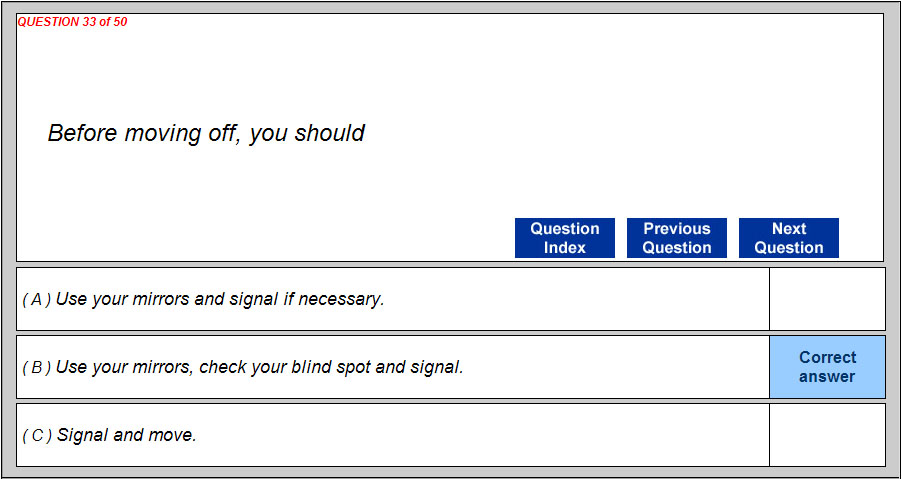This screenshot has height=479, width=902.
Task: Click the empty result box beside answer A
Action: tap(827, 299)
